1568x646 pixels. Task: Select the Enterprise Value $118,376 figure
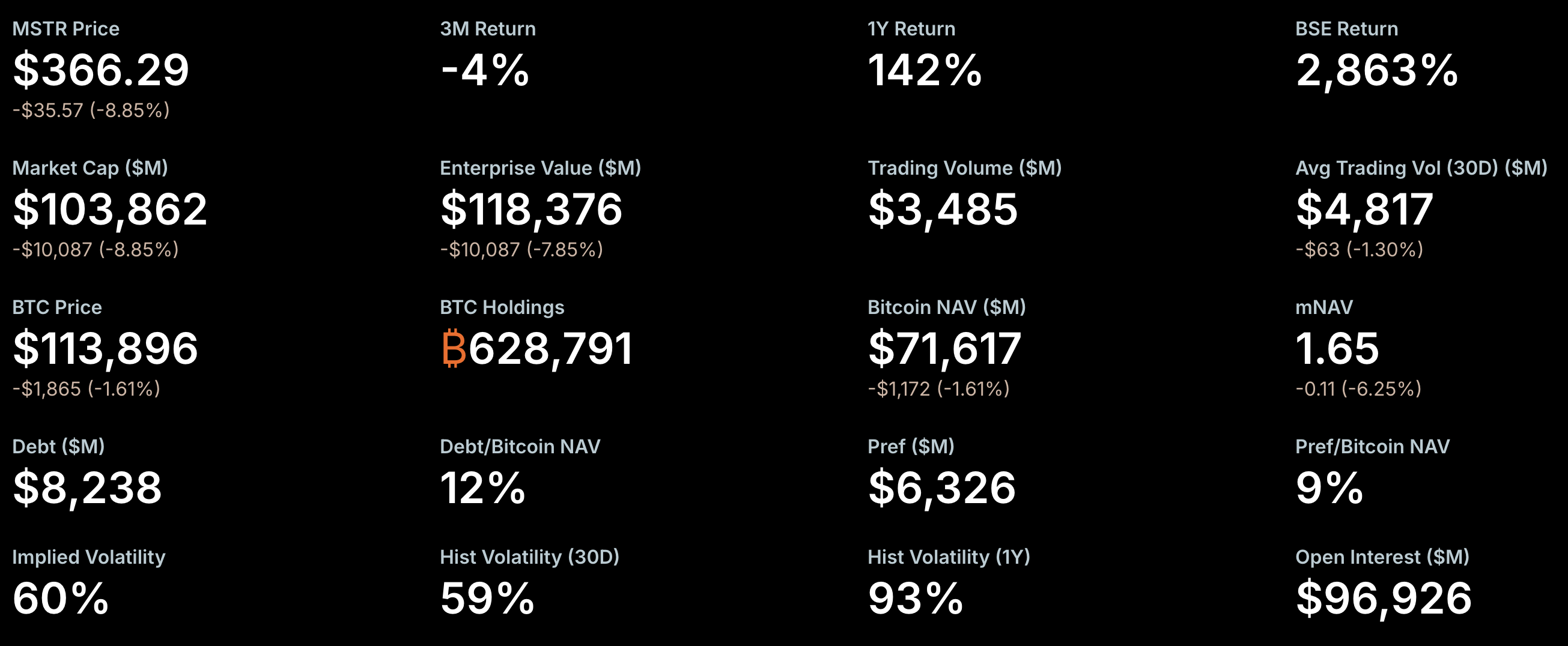[x=532, y=210]
